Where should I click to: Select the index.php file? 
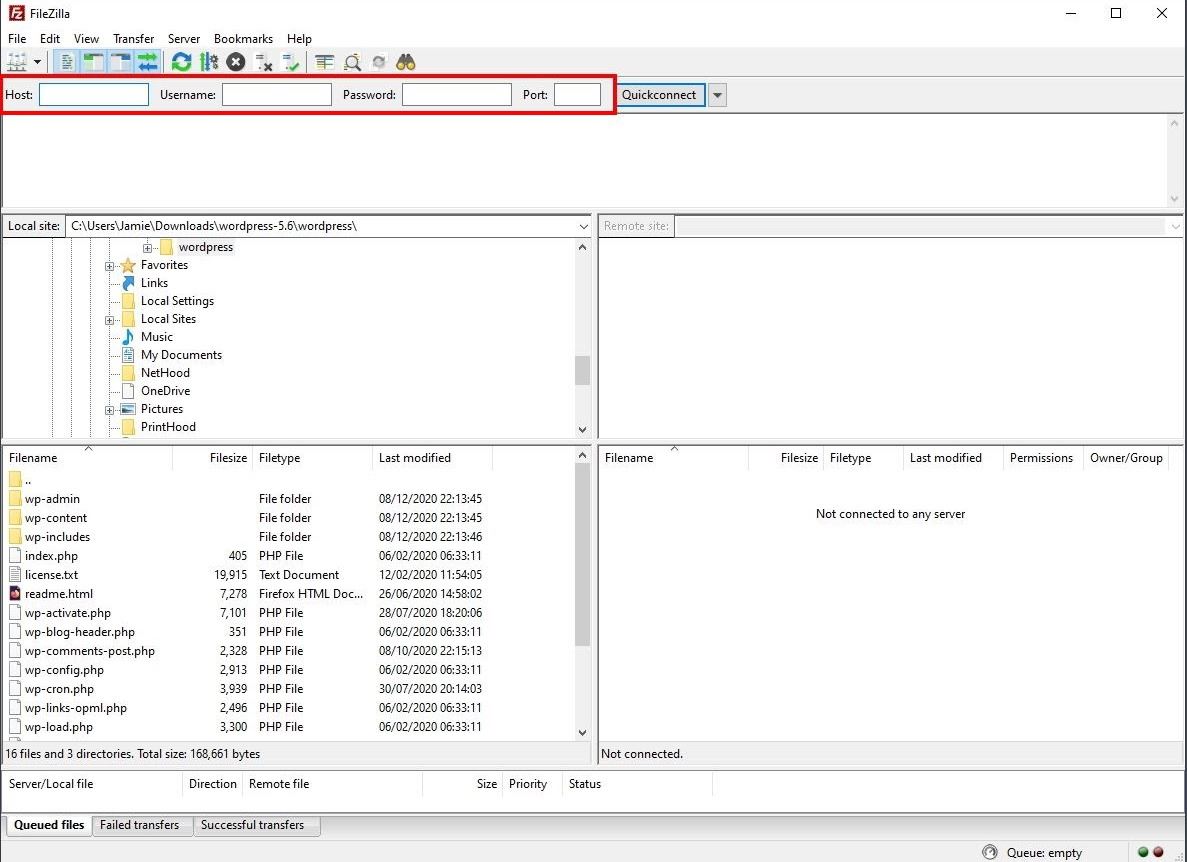click(51, 555)
